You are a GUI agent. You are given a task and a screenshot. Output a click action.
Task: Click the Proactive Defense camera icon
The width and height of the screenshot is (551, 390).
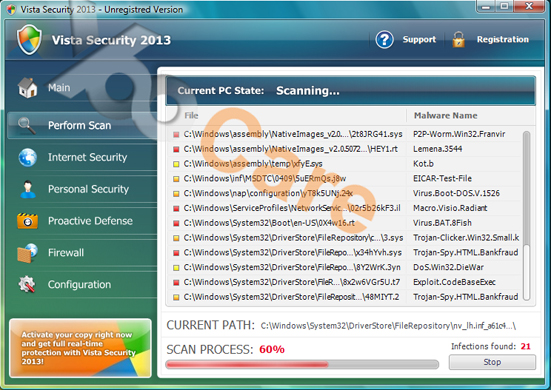click(x=27, y=221)
